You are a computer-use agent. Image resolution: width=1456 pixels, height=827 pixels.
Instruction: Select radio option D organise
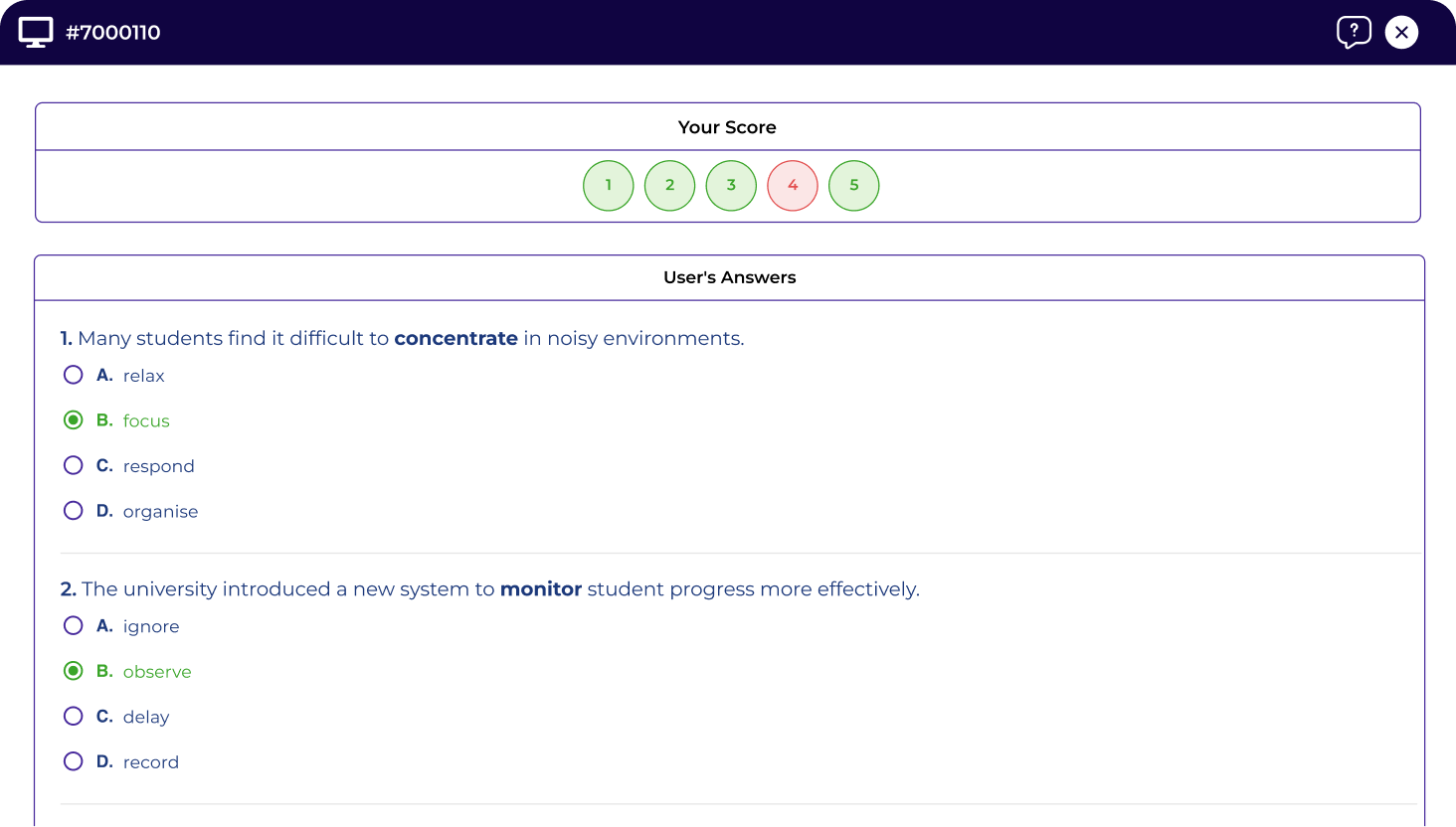[x=74, y=511]
